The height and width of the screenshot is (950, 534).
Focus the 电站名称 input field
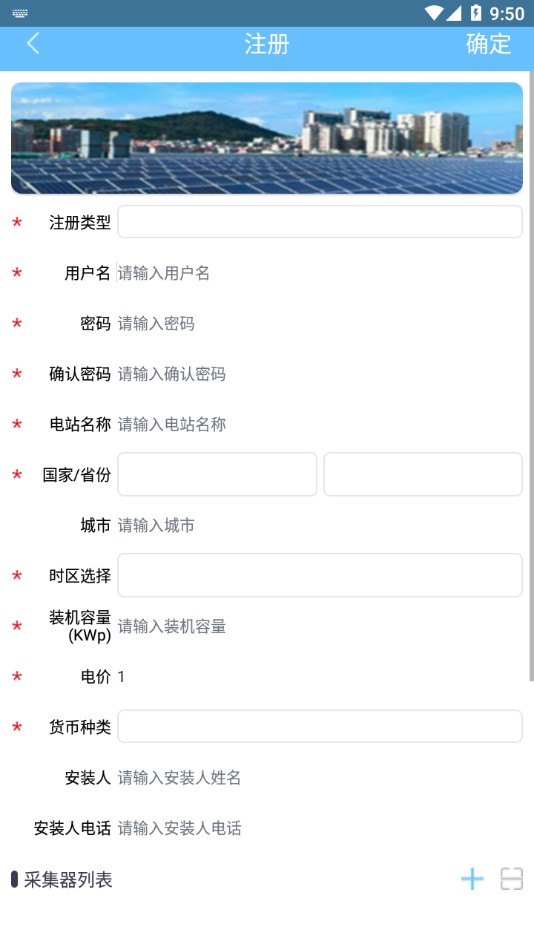click(x=319, y=424)
